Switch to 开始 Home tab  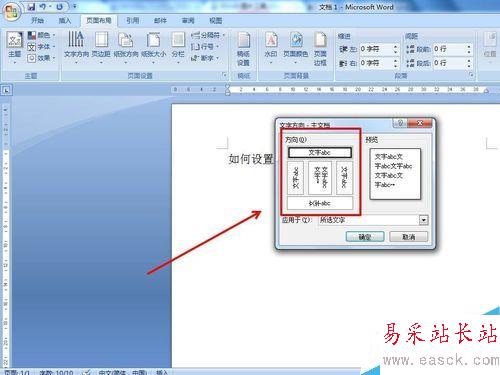pos(38,21)
